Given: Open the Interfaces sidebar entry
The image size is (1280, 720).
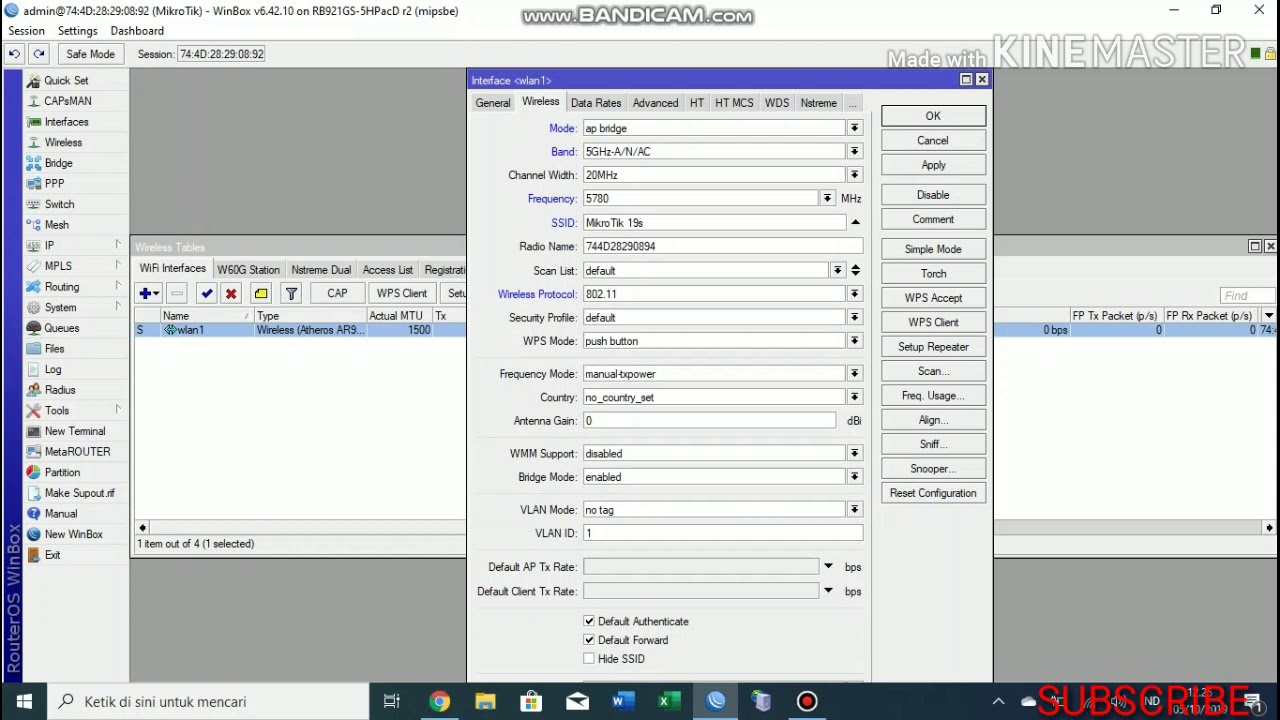Looking at the screenshot, I should click(x=66, y=122).
